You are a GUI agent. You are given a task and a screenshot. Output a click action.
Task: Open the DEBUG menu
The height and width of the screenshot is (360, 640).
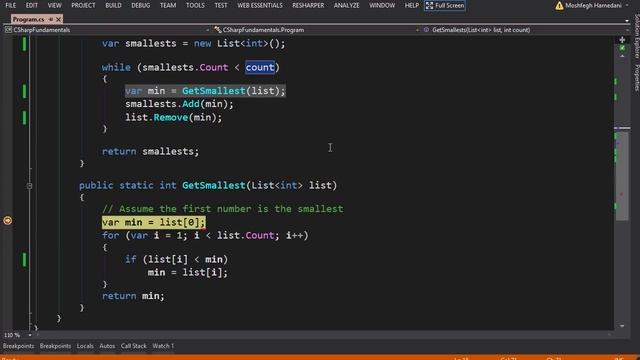(x=141, y=5)
